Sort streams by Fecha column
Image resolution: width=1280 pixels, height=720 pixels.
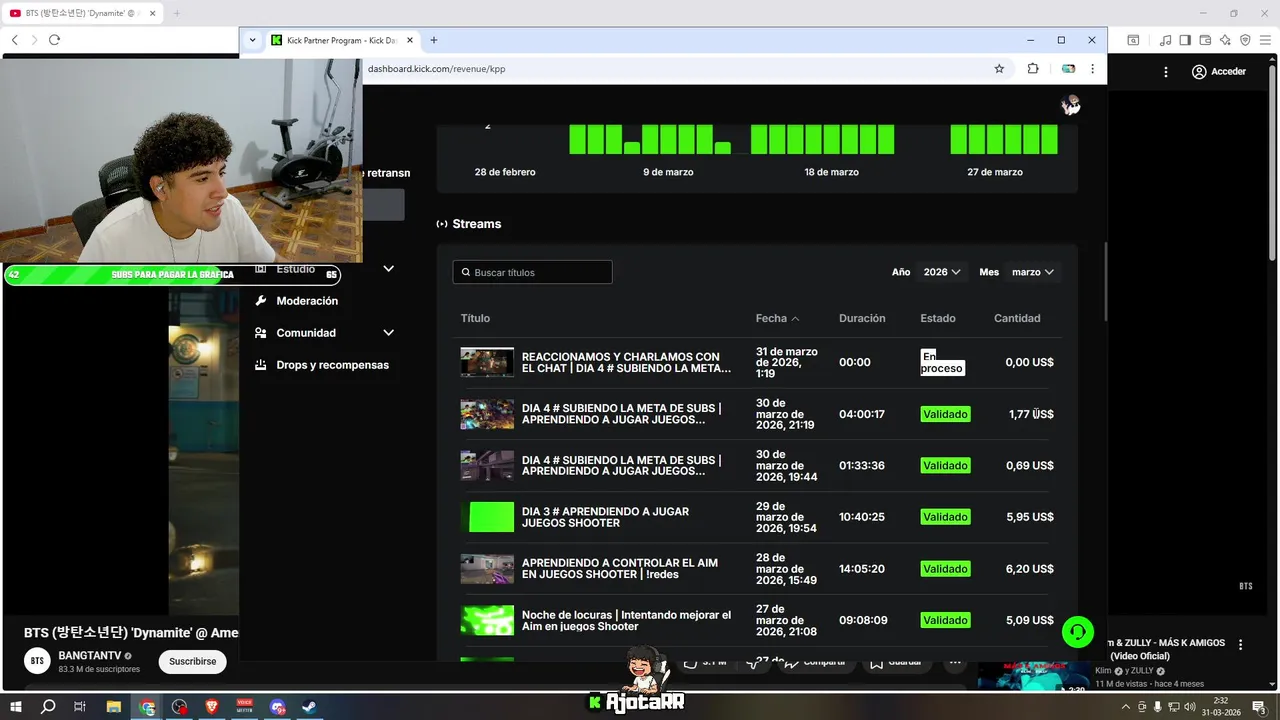tap(777, 318)
